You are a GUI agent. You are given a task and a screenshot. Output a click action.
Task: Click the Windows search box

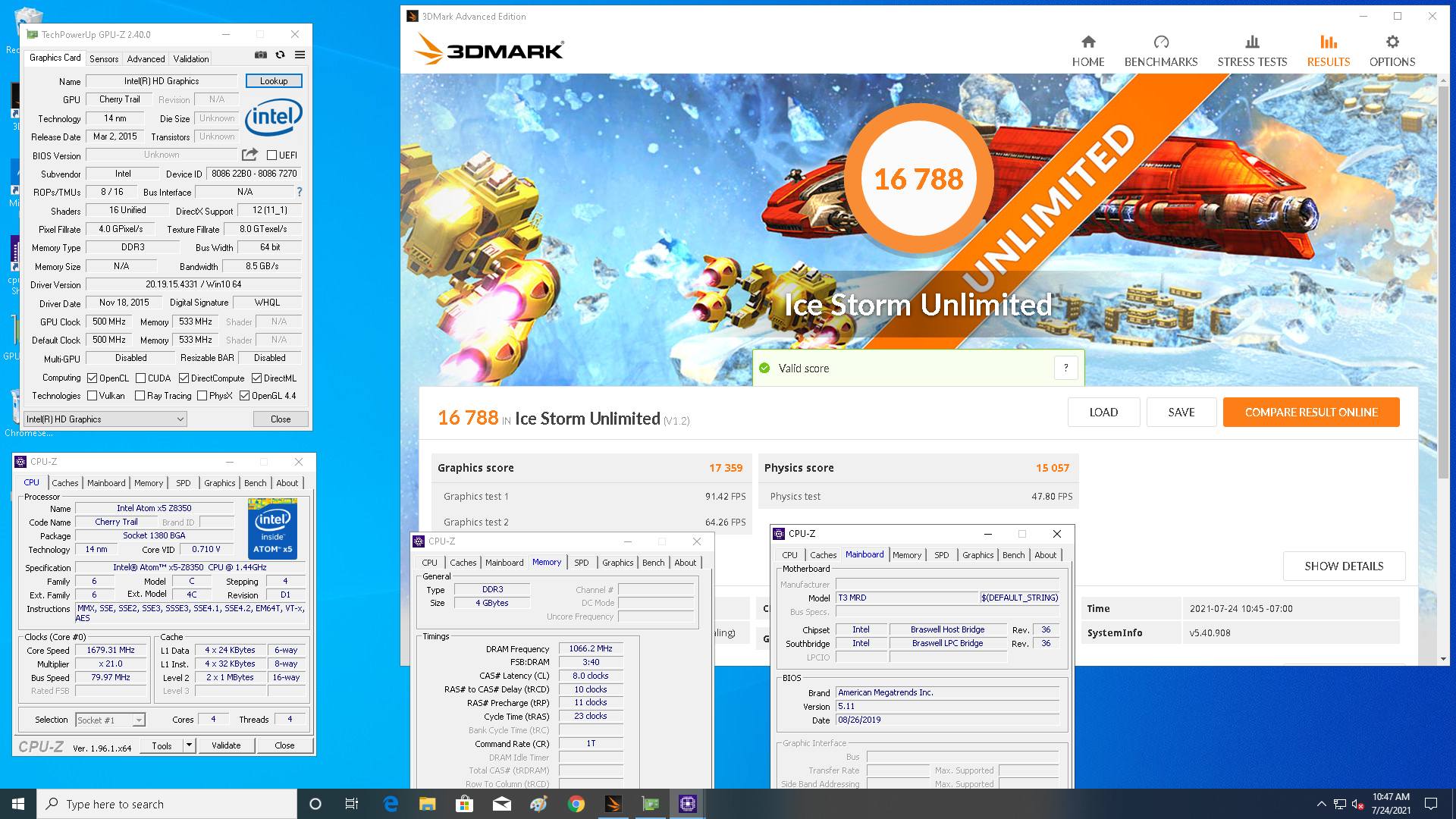[x=167, y=804]
